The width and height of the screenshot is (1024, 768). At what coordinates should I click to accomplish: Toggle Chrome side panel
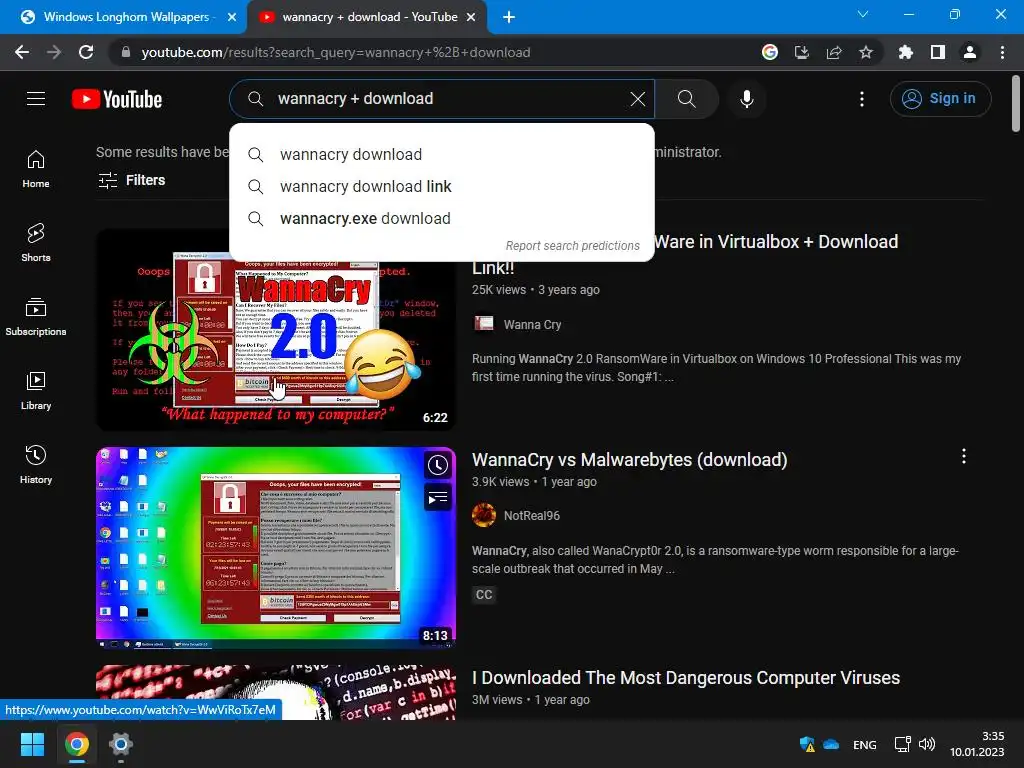pyautogui.click(x=938, y=52)
